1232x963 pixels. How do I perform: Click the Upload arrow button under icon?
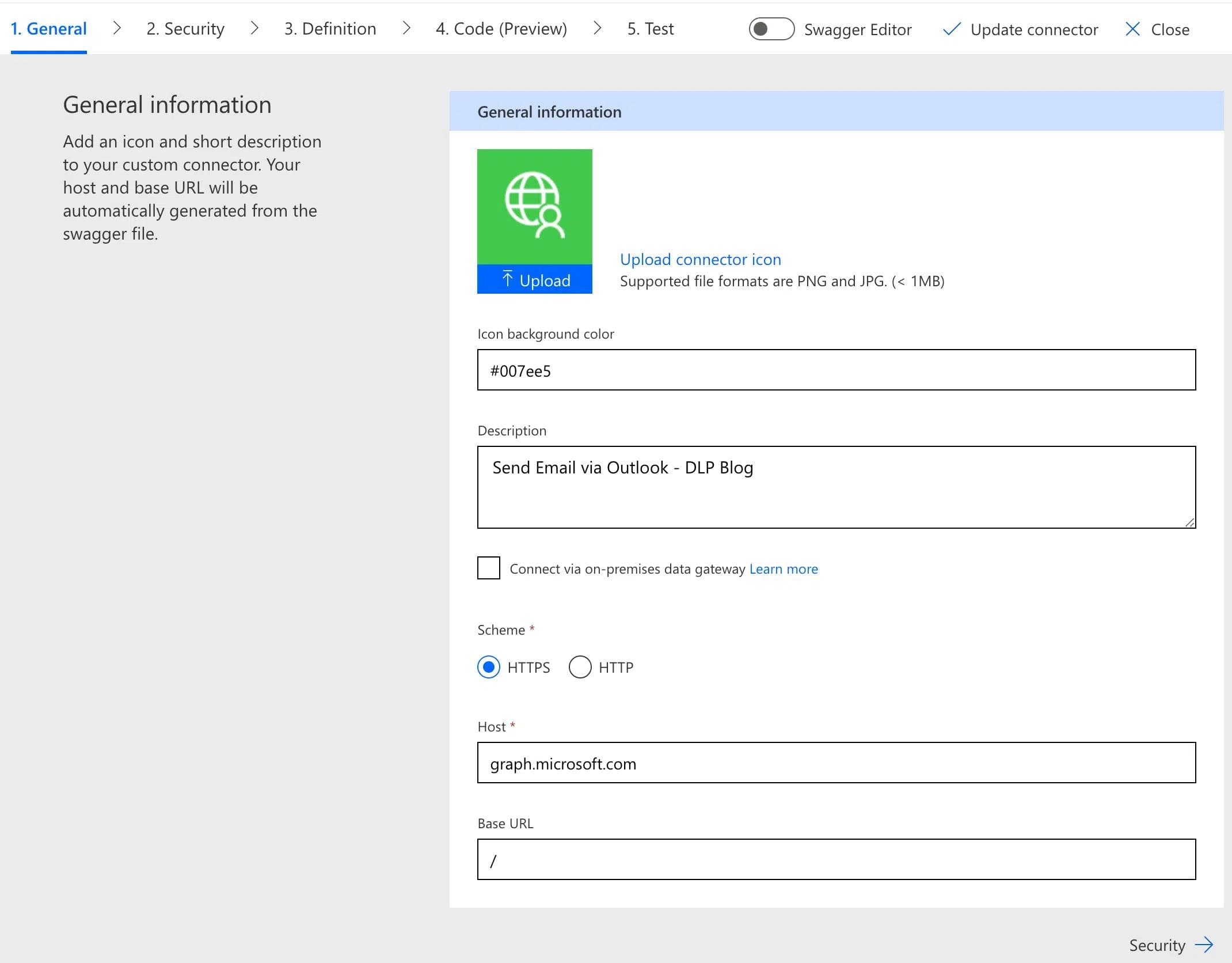534,280
